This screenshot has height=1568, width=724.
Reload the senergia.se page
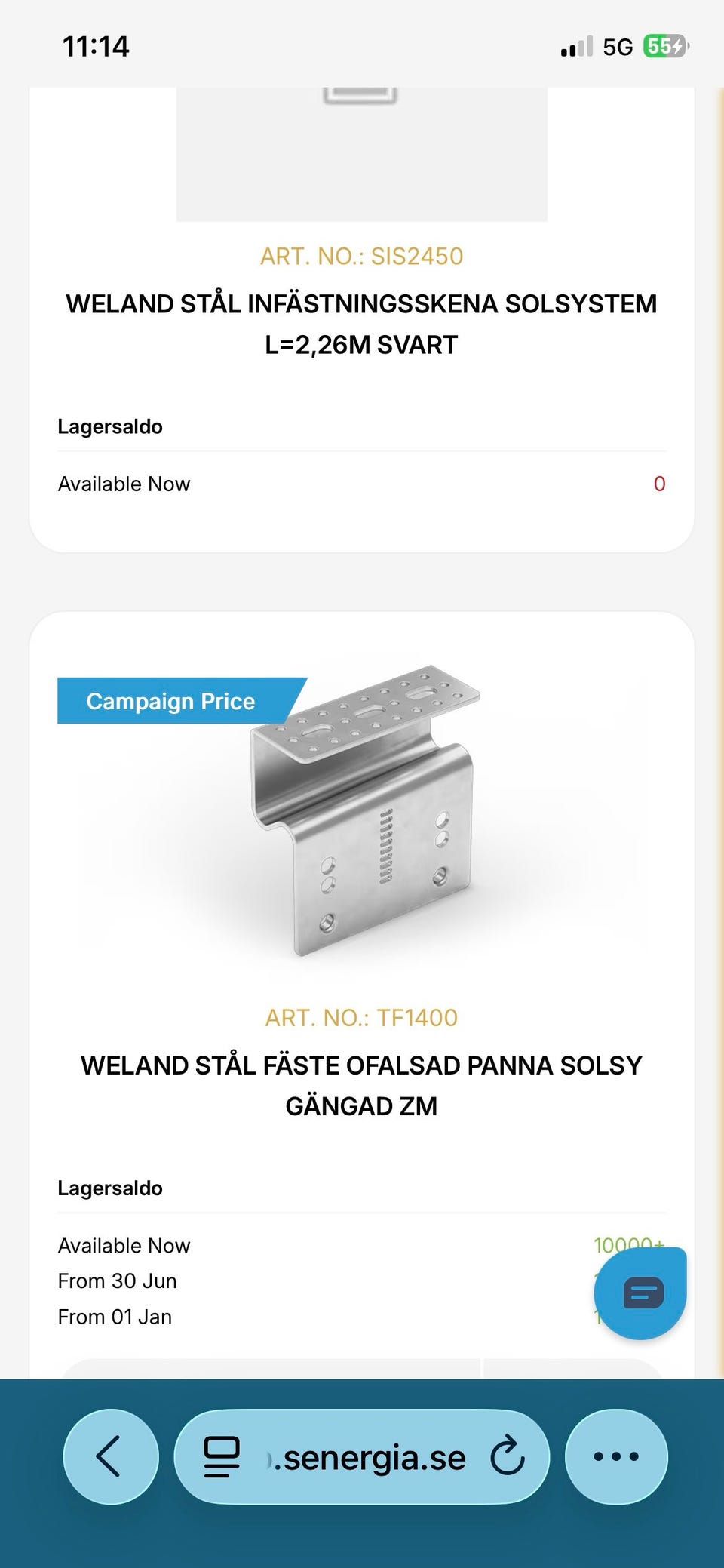coord(507,1457)
